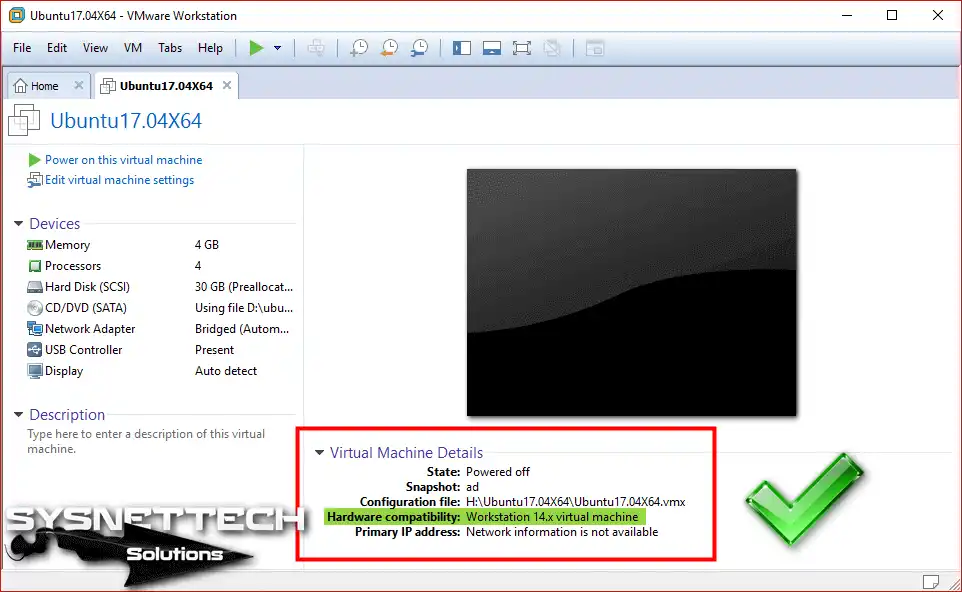Click the Using file D:\ubu... value
Image resolution: width=962 pixels, height=592 pixels.
(244, 308)
